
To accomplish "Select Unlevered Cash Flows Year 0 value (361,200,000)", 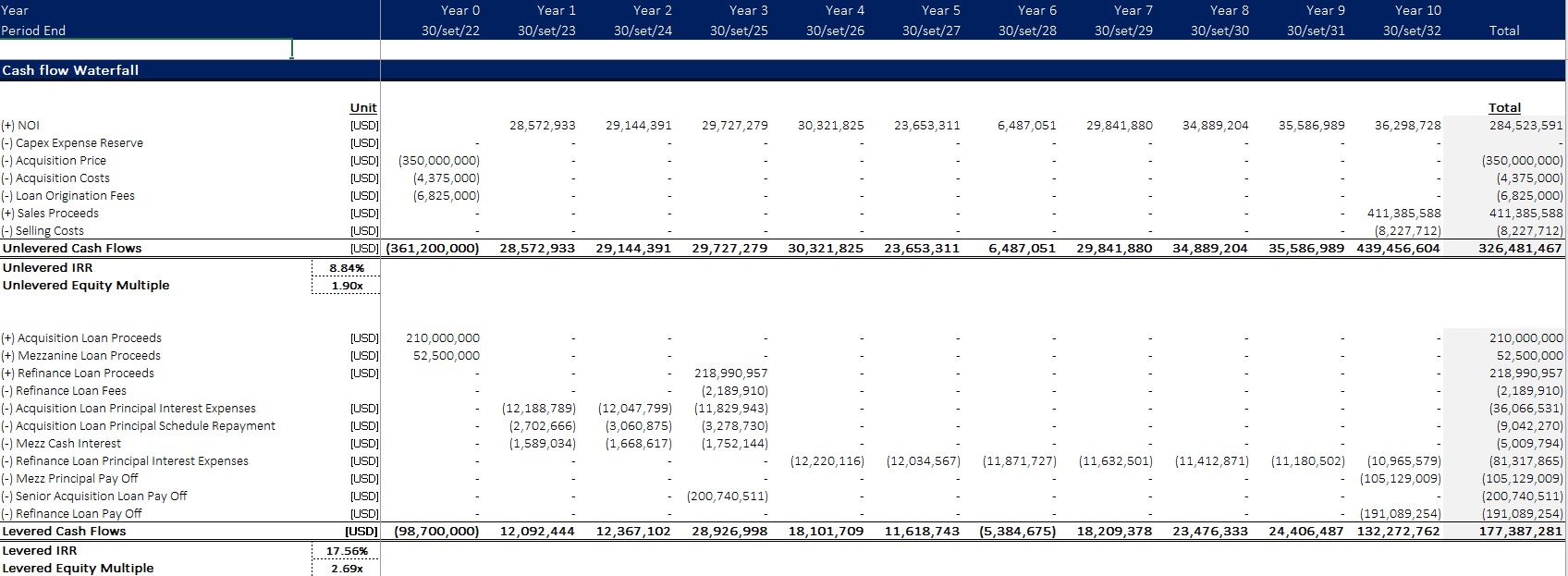I will click(x=433, y=249).
